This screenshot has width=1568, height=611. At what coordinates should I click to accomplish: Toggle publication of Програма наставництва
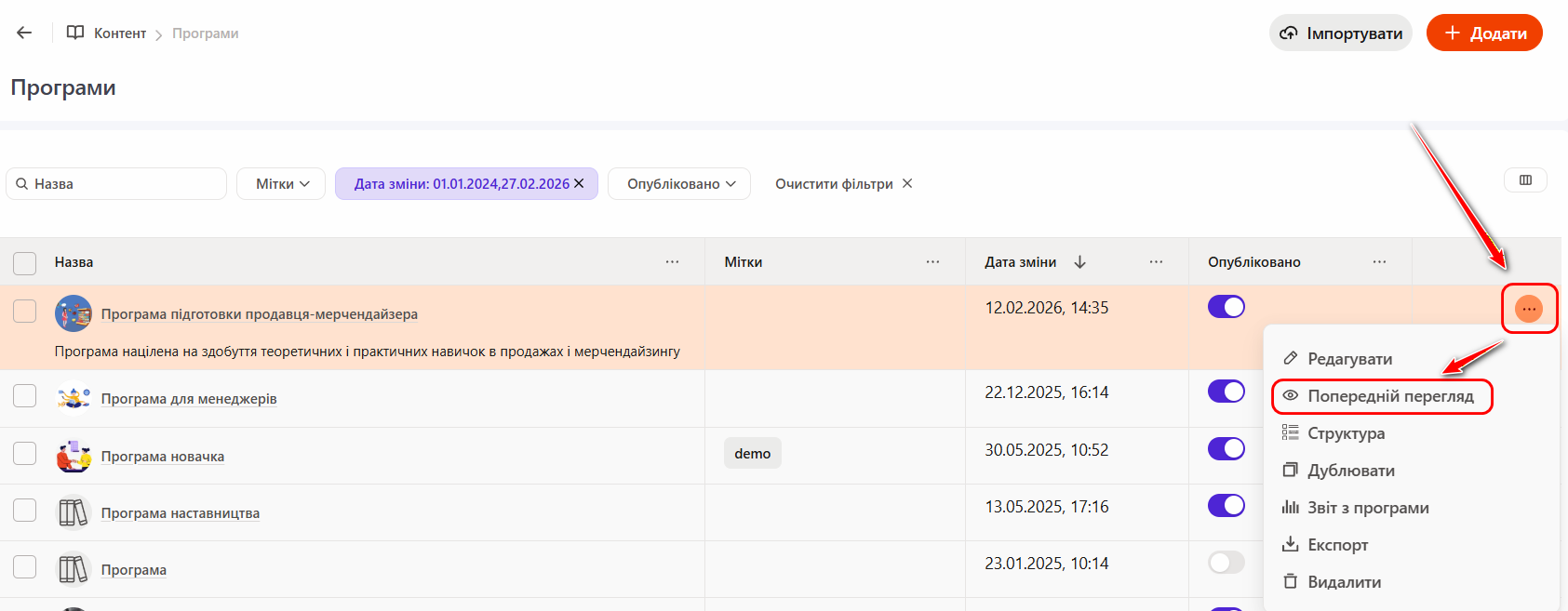[1226, 505]
